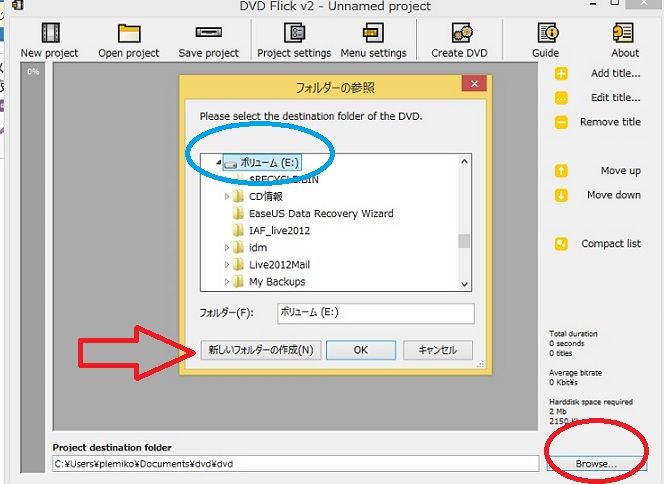Click the Create DVD icon
664x484 pixels.
pos(461,33)
